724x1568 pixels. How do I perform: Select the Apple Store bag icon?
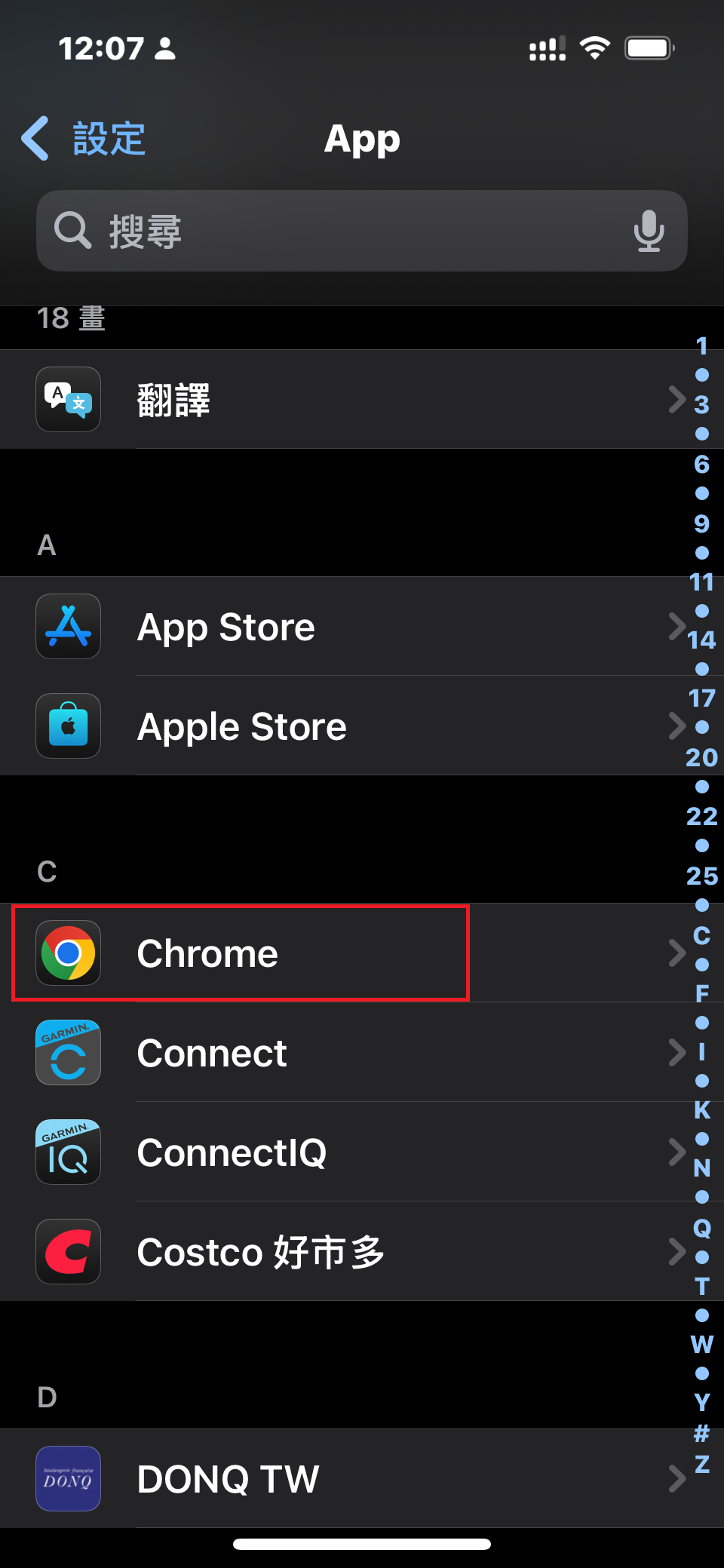coord(69,726)
